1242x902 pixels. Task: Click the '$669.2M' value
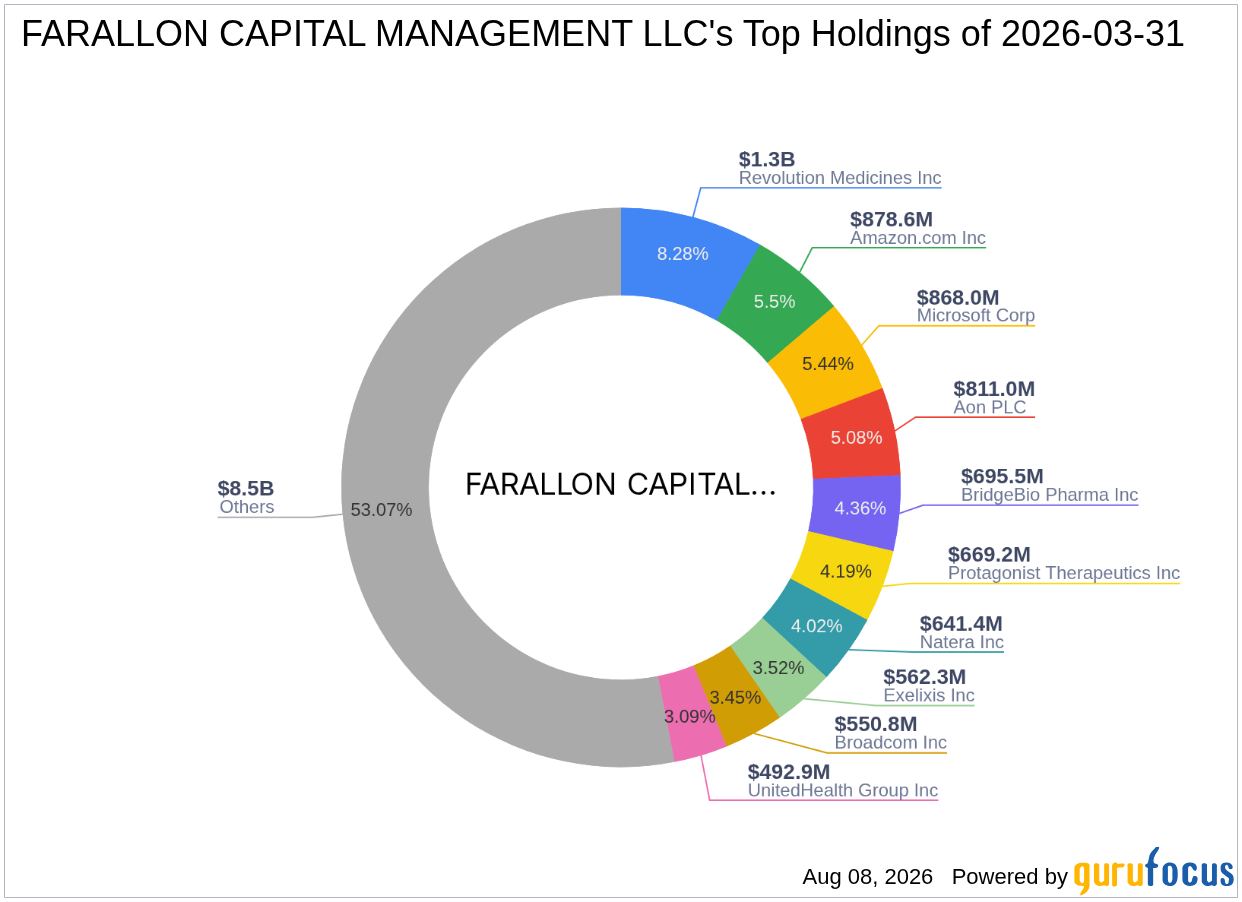tap(989, 554)
